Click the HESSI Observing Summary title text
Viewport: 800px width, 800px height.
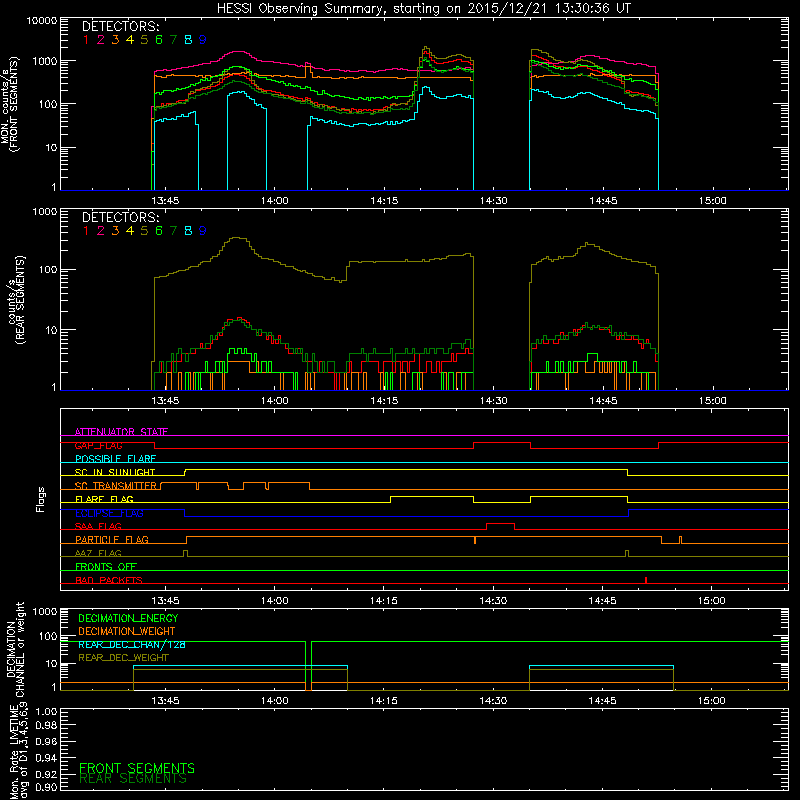[x=423, y=8]
